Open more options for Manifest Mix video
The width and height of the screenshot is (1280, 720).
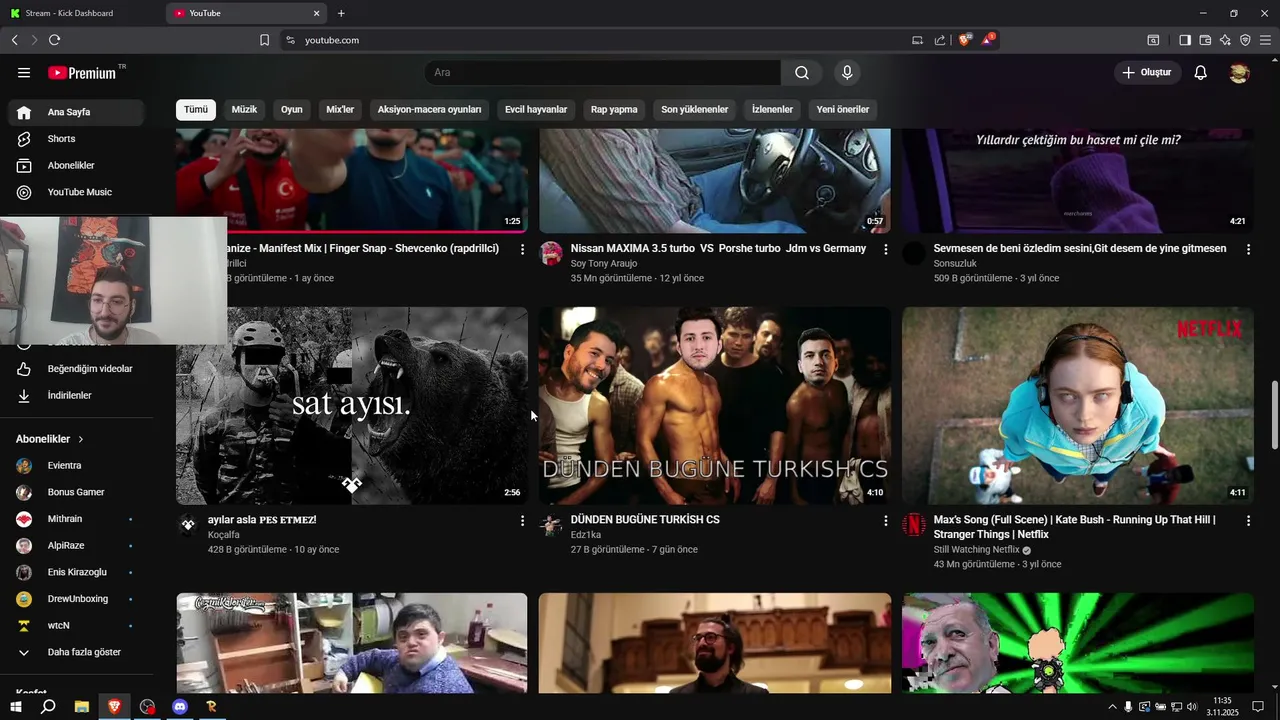point(522,249)
